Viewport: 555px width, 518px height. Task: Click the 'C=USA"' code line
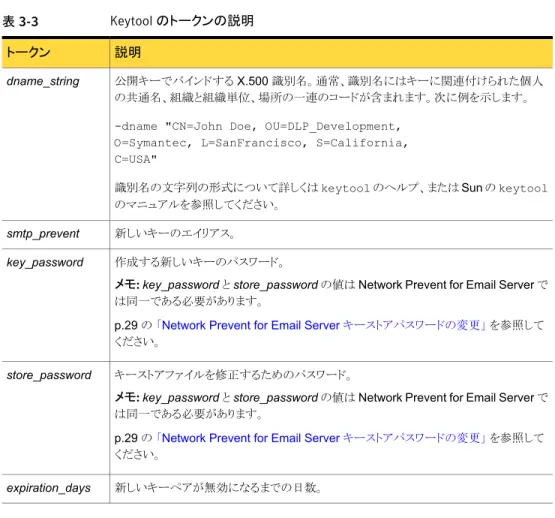tap(136, 160)
